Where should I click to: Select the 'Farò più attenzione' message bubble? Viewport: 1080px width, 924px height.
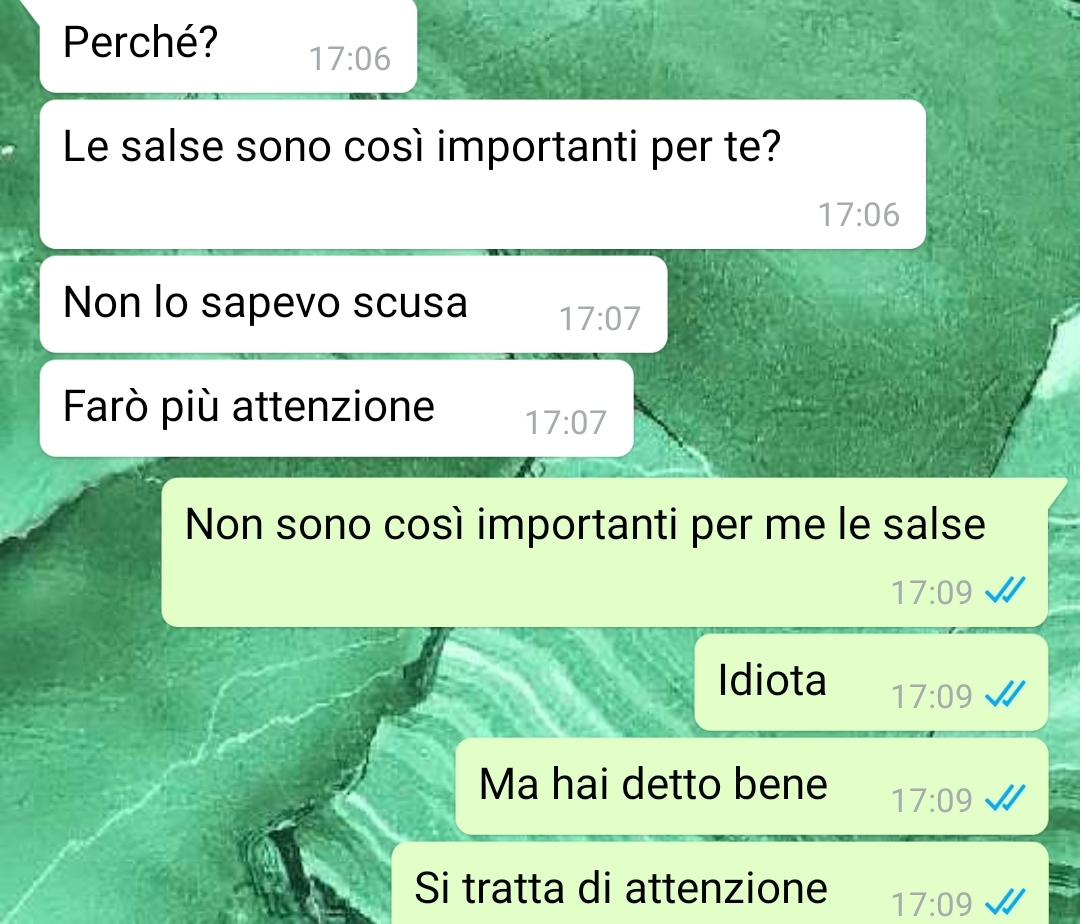coord(337,408)
